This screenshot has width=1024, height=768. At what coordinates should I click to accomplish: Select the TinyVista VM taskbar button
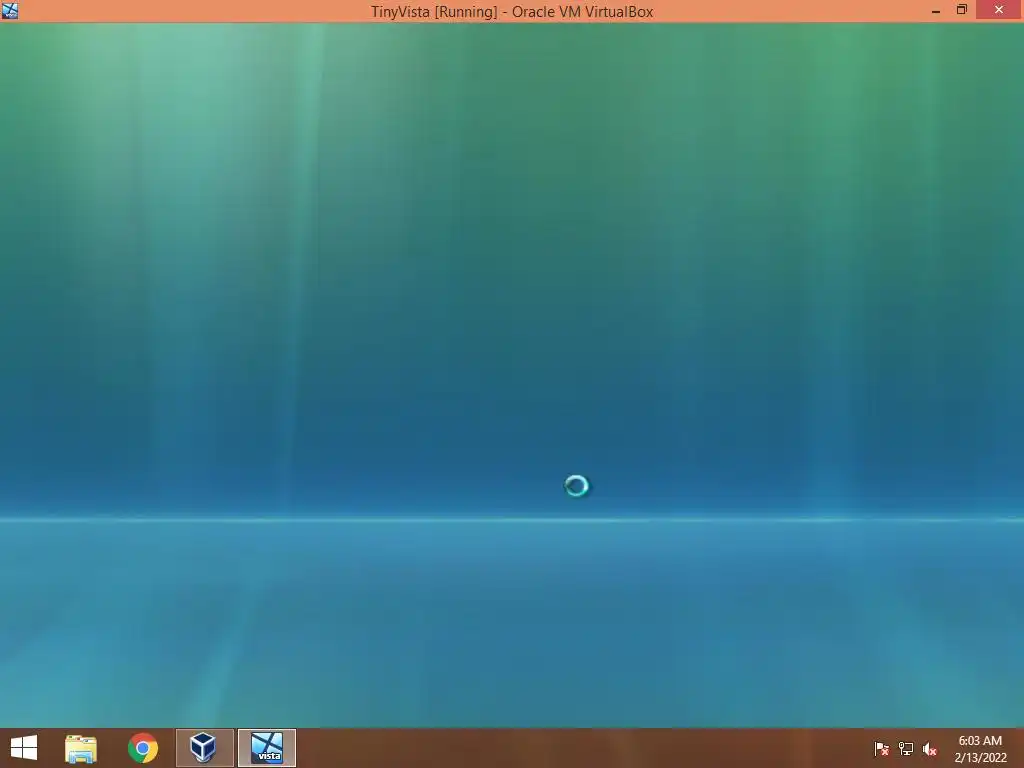tap(266, 748)
